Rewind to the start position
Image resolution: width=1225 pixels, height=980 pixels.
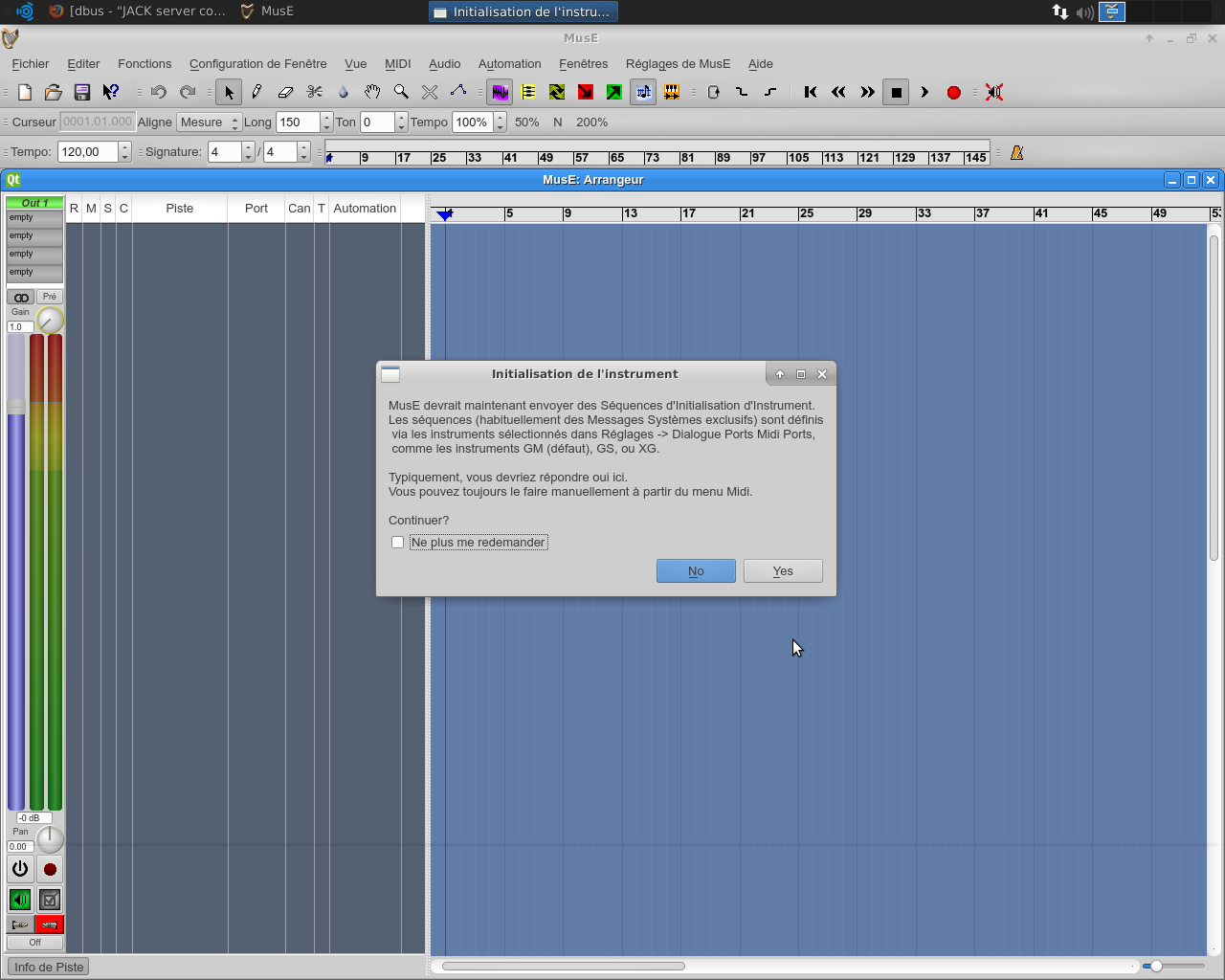(811, 92)
